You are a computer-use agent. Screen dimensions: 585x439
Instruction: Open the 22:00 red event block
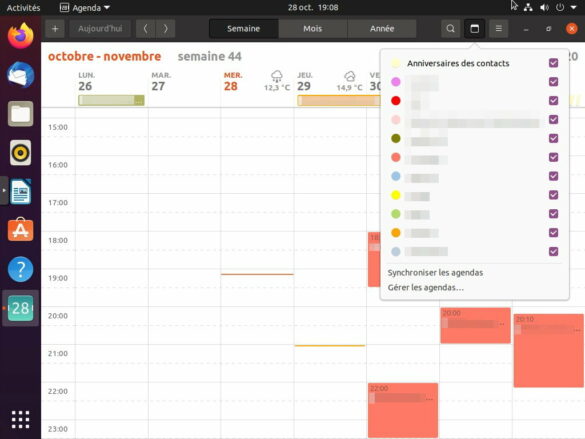403,410
